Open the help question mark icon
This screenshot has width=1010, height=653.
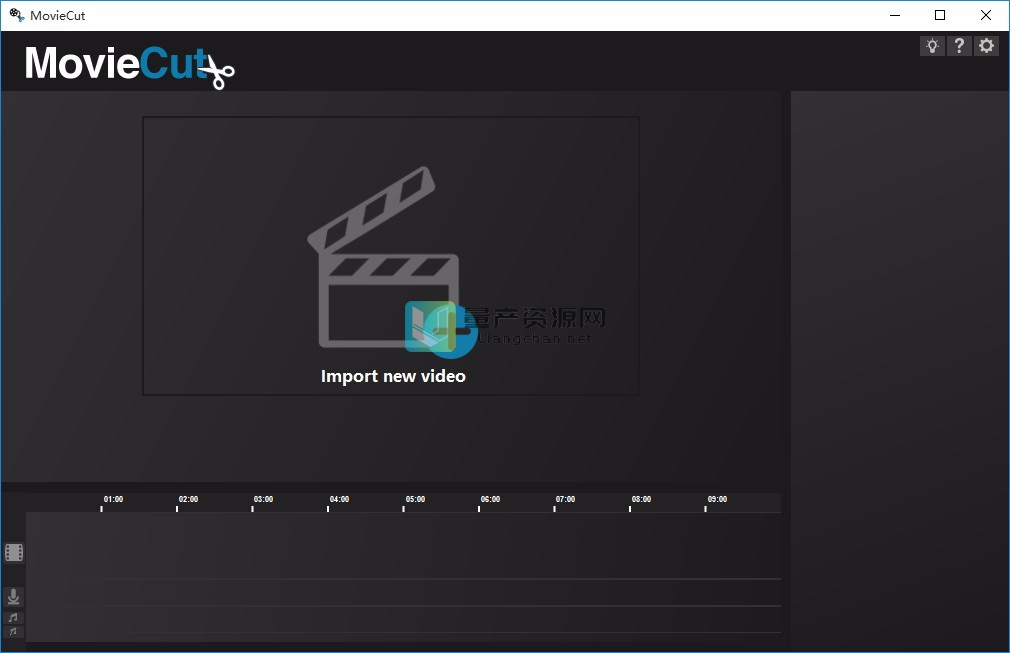click(x=959, y=46)
